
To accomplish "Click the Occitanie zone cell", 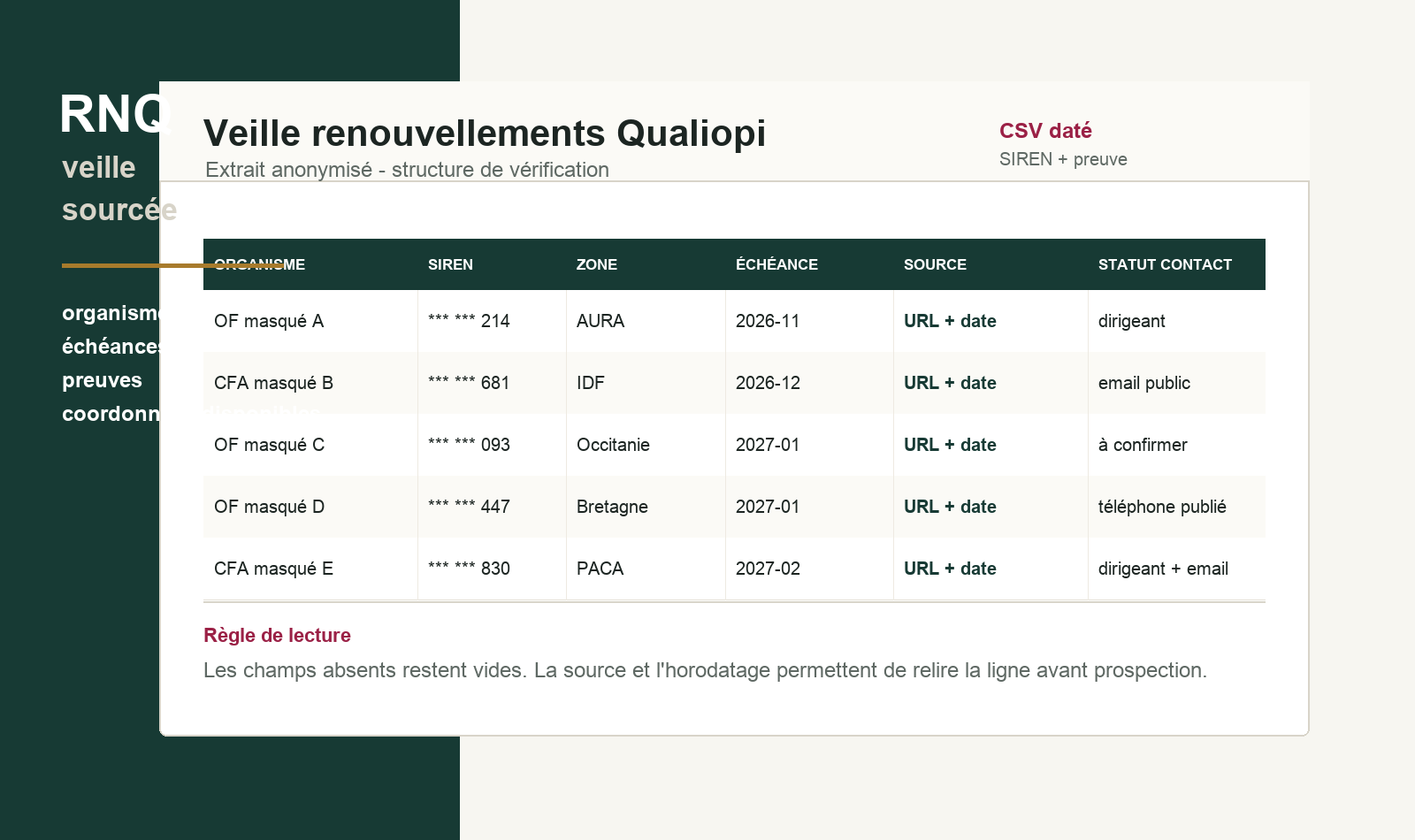I will coord(646,445).
